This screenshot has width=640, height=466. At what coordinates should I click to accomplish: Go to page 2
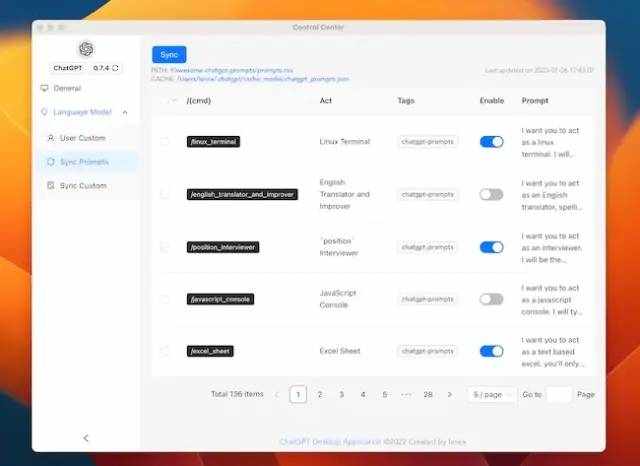(x=320, y=395)
